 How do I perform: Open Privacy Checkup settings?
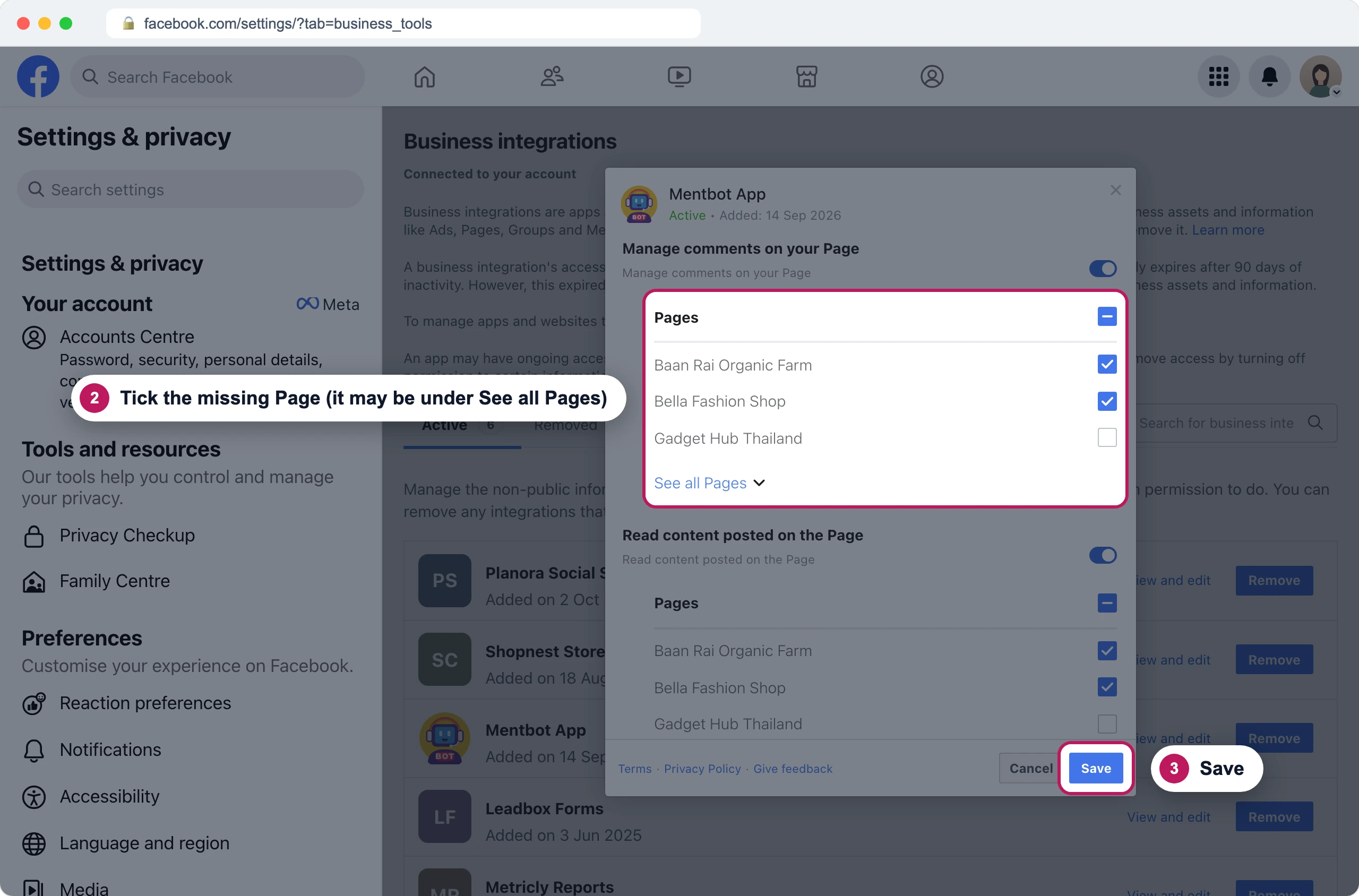coord(127,536)
